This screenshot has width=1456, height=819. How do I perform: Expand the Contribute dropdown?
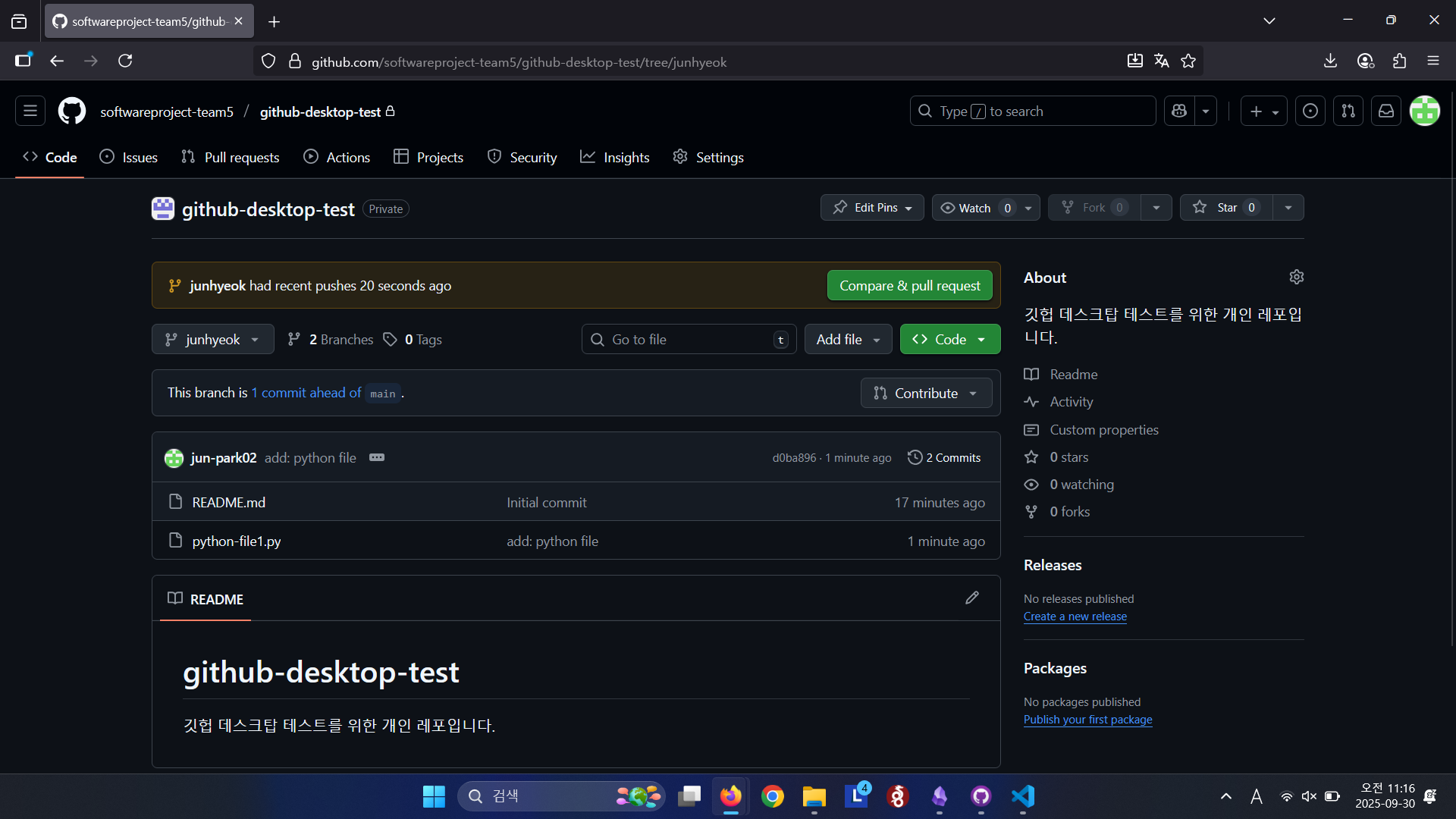[926, 394]
